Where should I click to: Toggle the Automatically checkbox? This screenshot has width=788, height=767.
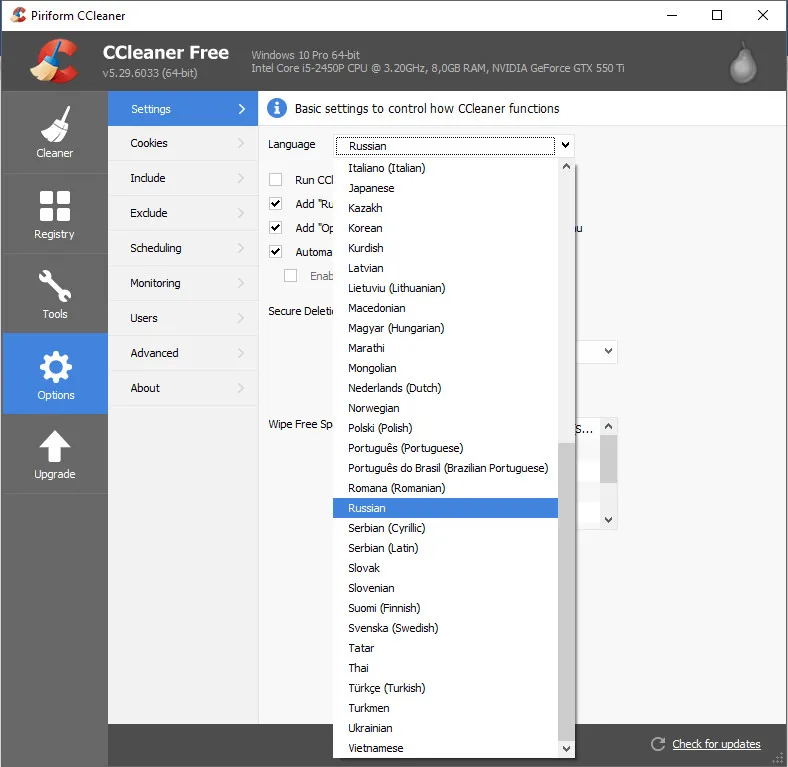[275, 251]
